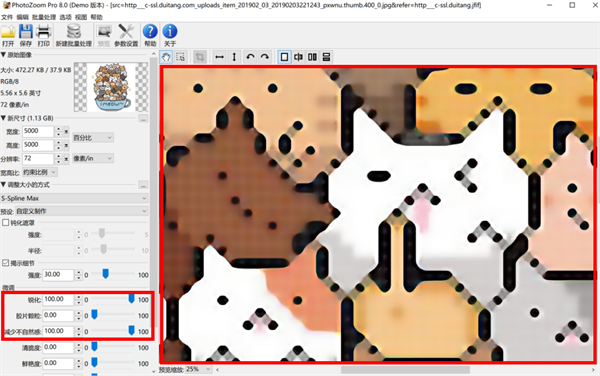This screenshot has height=376, width=600.
Task: Open the 像素/in resolution unit dropdown
Action: pos(93,158)
